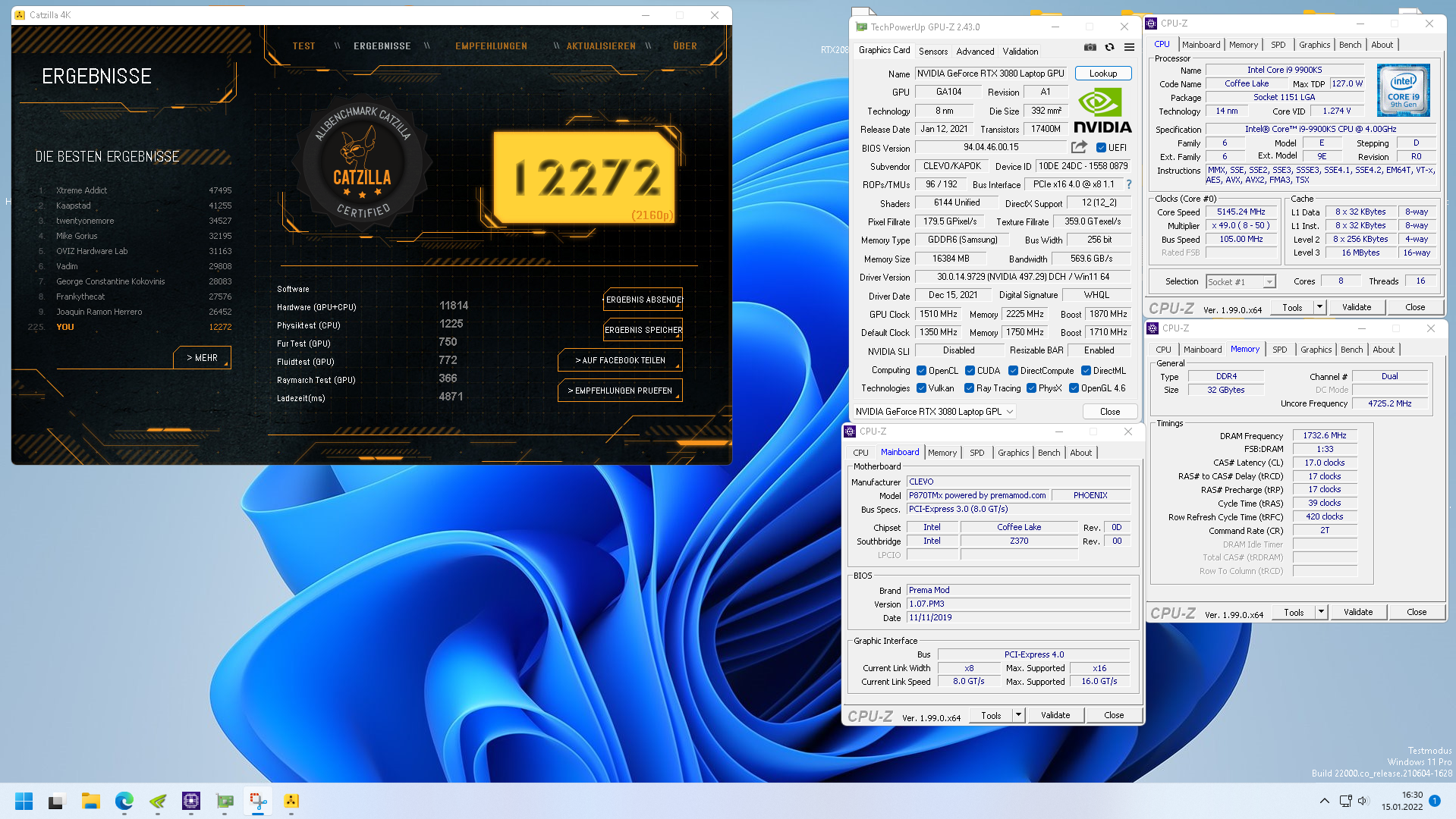Click EMPFEHLUNGEN PRUEFEN button

[620, 391]
